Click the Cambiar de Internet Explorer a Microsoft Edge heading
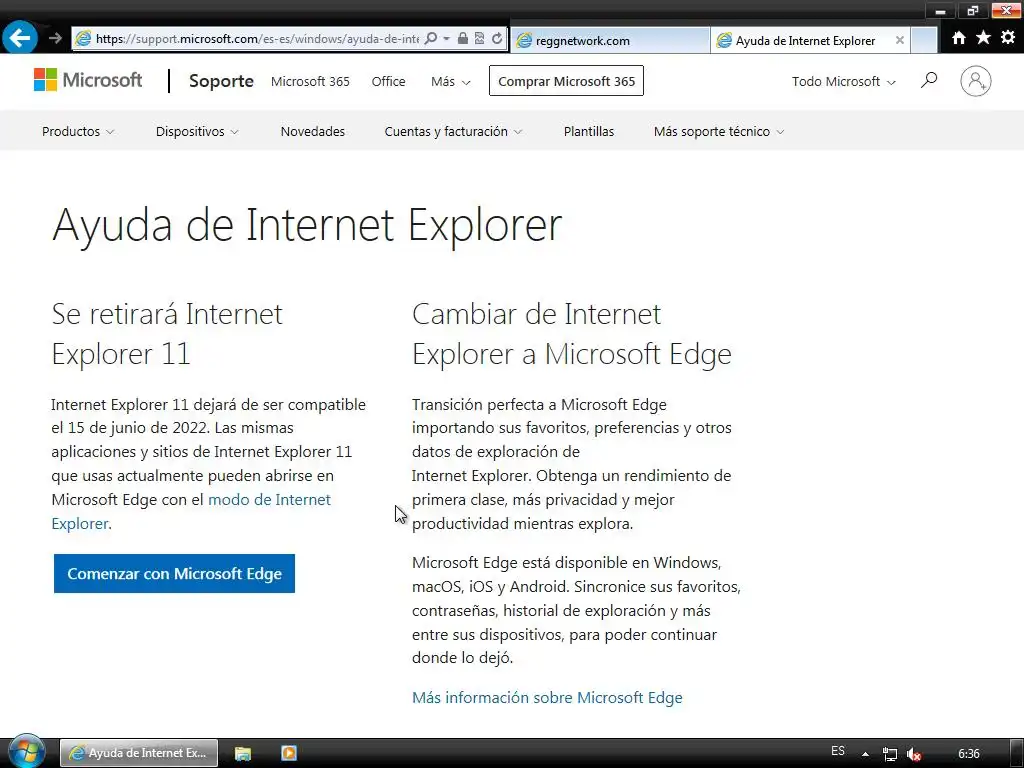1024x768 pixels. tap(572, 334)
